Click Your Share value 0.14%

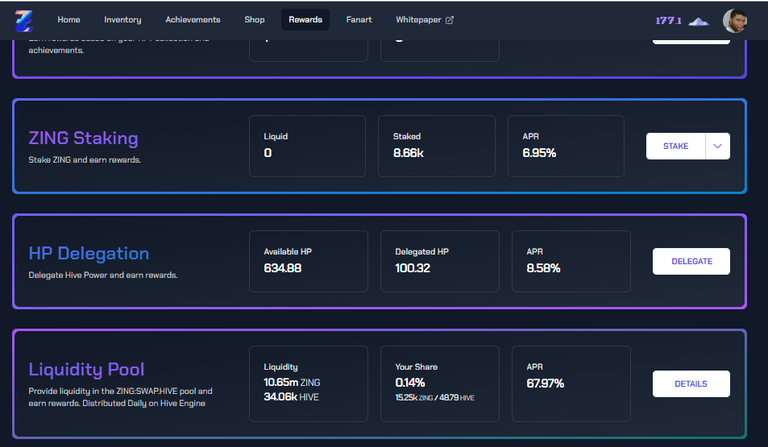tap(410, 382)
